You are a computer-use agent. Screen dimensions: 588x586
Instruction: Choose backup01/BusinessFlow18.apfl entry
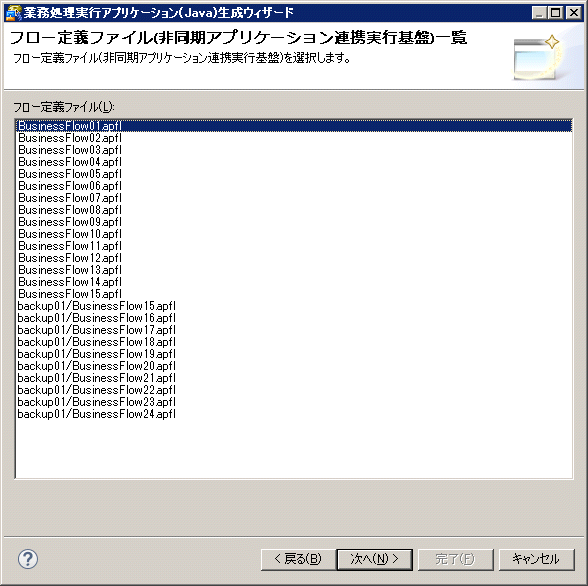coord(294,342)
